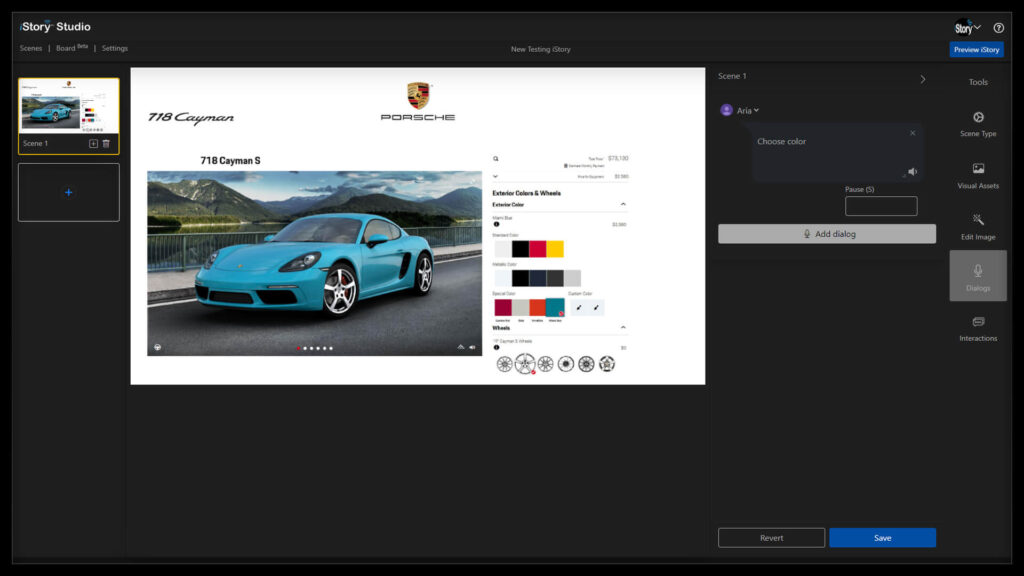The image size is (1024, 576).
Task: Click the Revert button
Action: coord(771,538)
